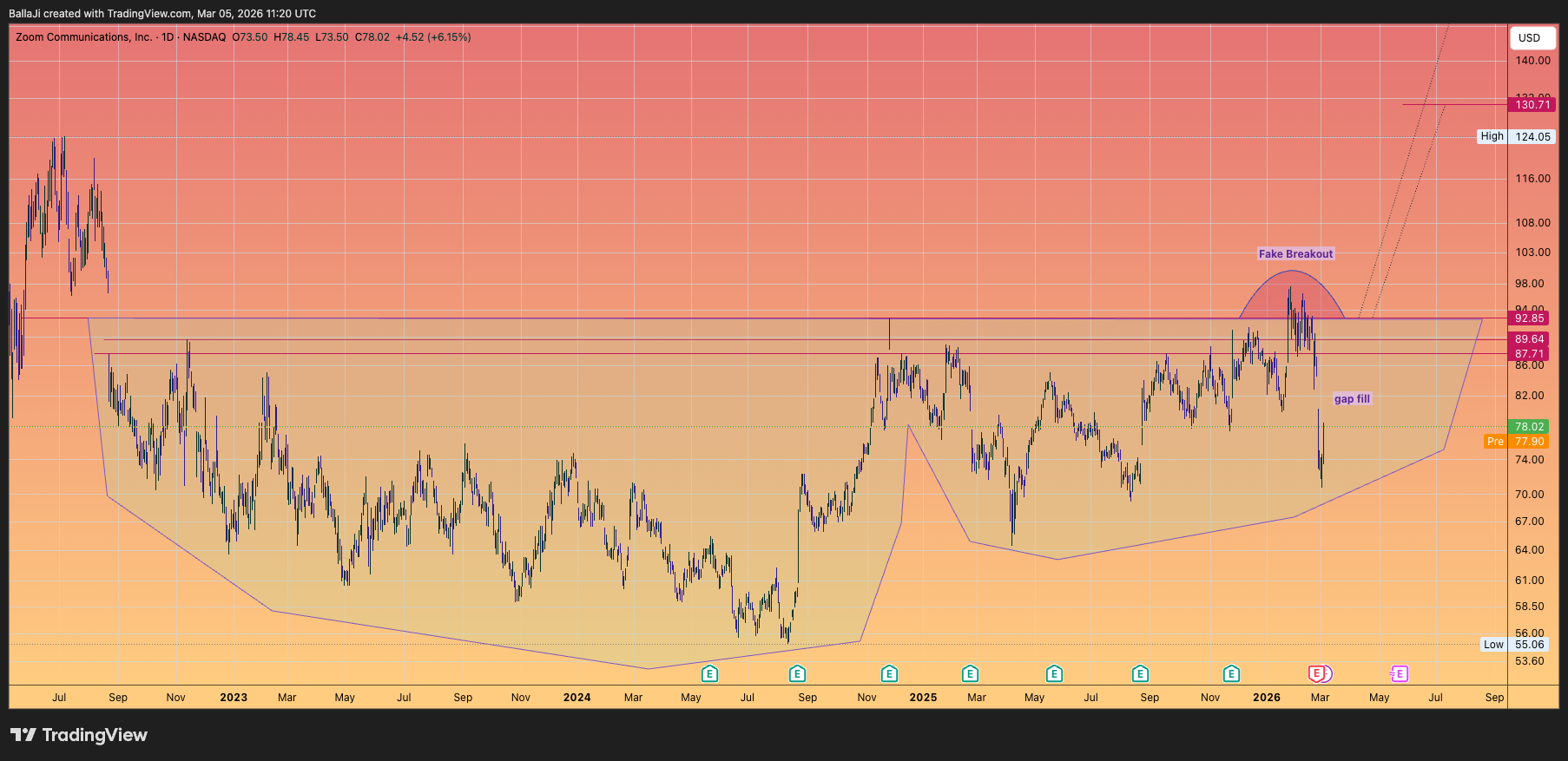1568x761 pixels.
Task: Open the USD currency selector
Action: click(1532, 38)
